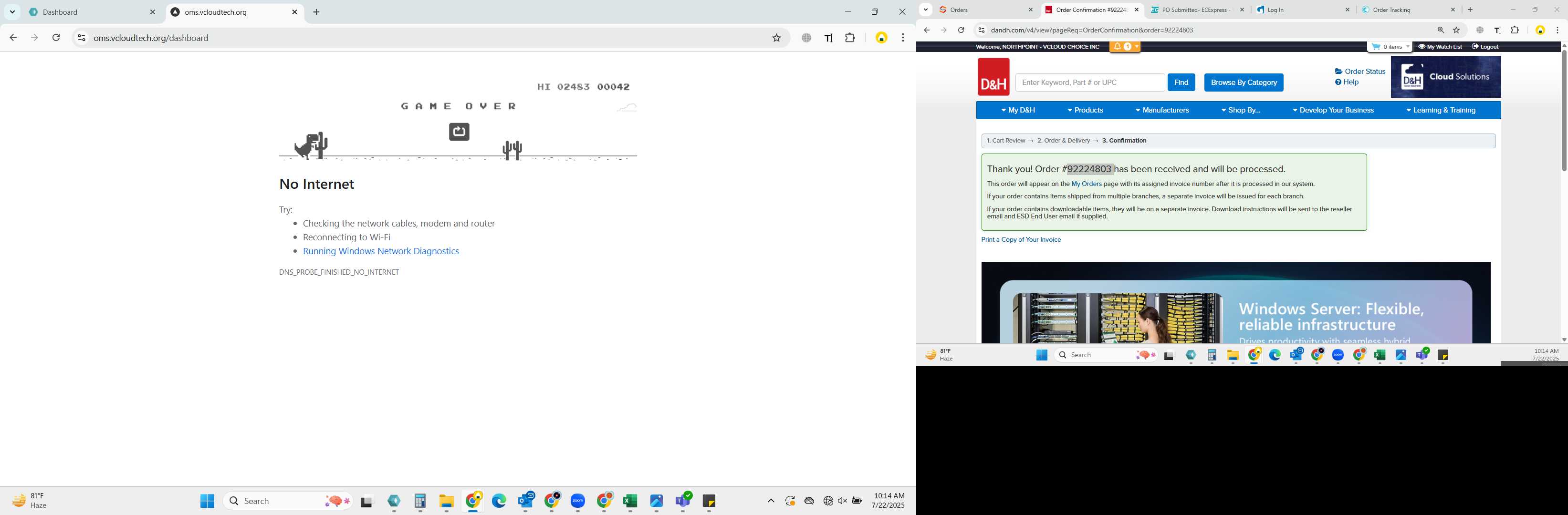This screenshot has width=1568, height=515.
Task: Open the My Orders link
Action: 1086,184
